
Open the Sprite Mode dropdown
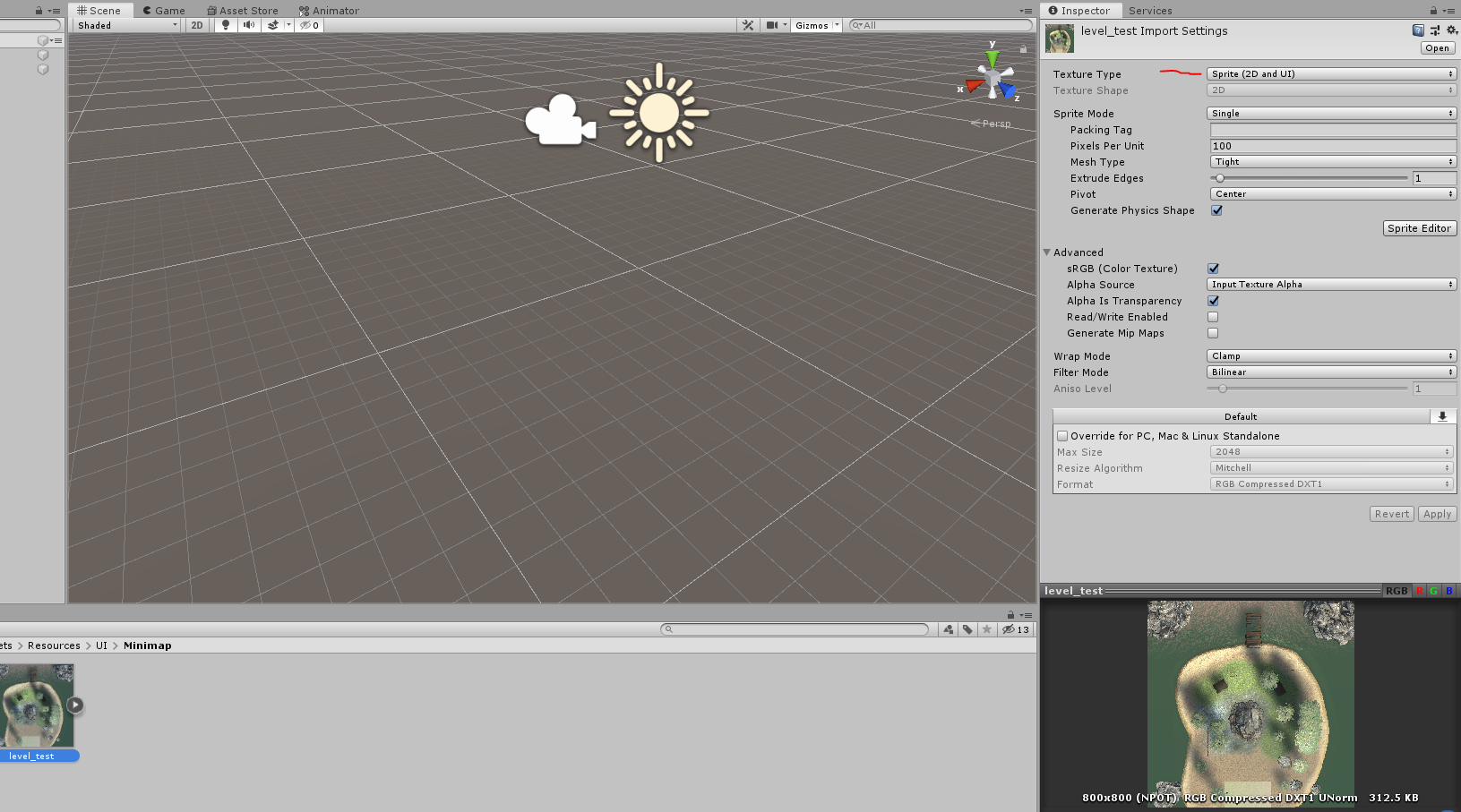[x=1332, y=114]
